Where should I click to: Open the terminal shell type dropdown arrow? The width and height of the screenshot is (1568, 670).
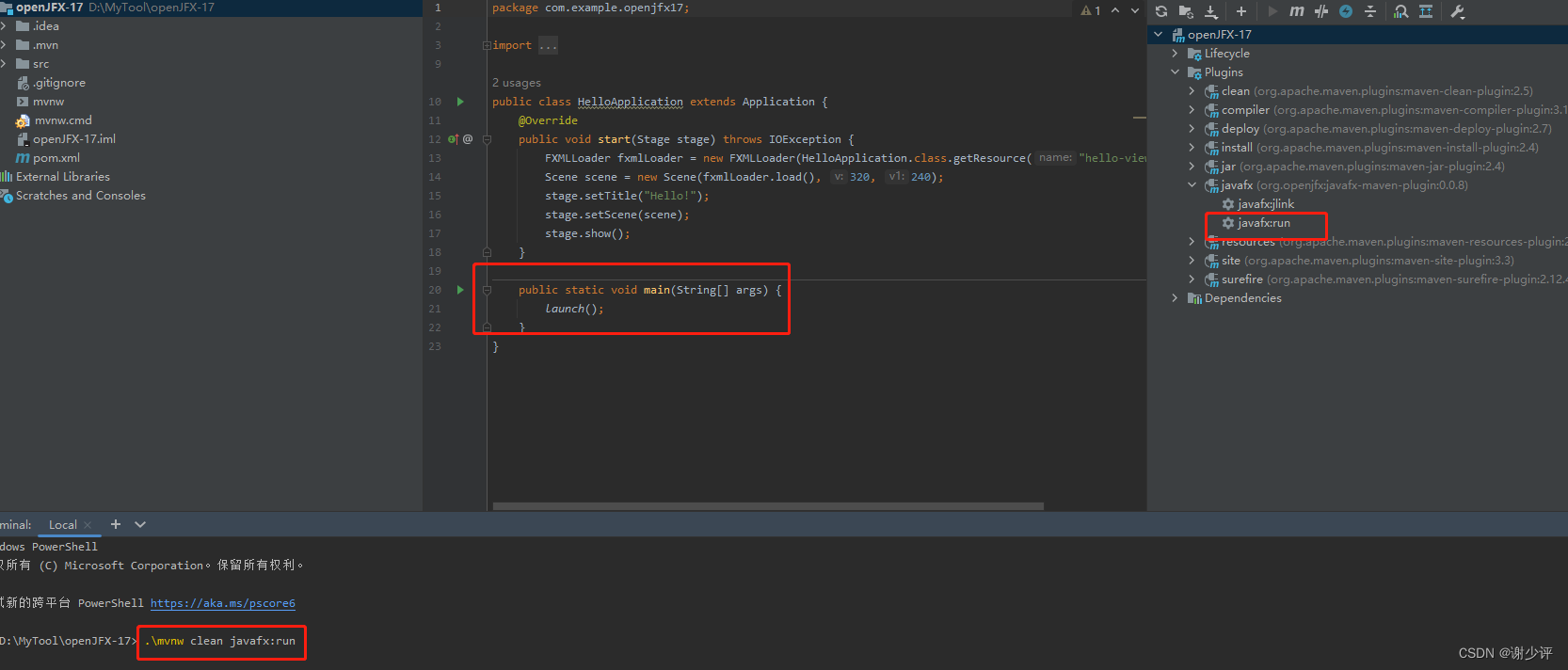[x=140, y=524]
